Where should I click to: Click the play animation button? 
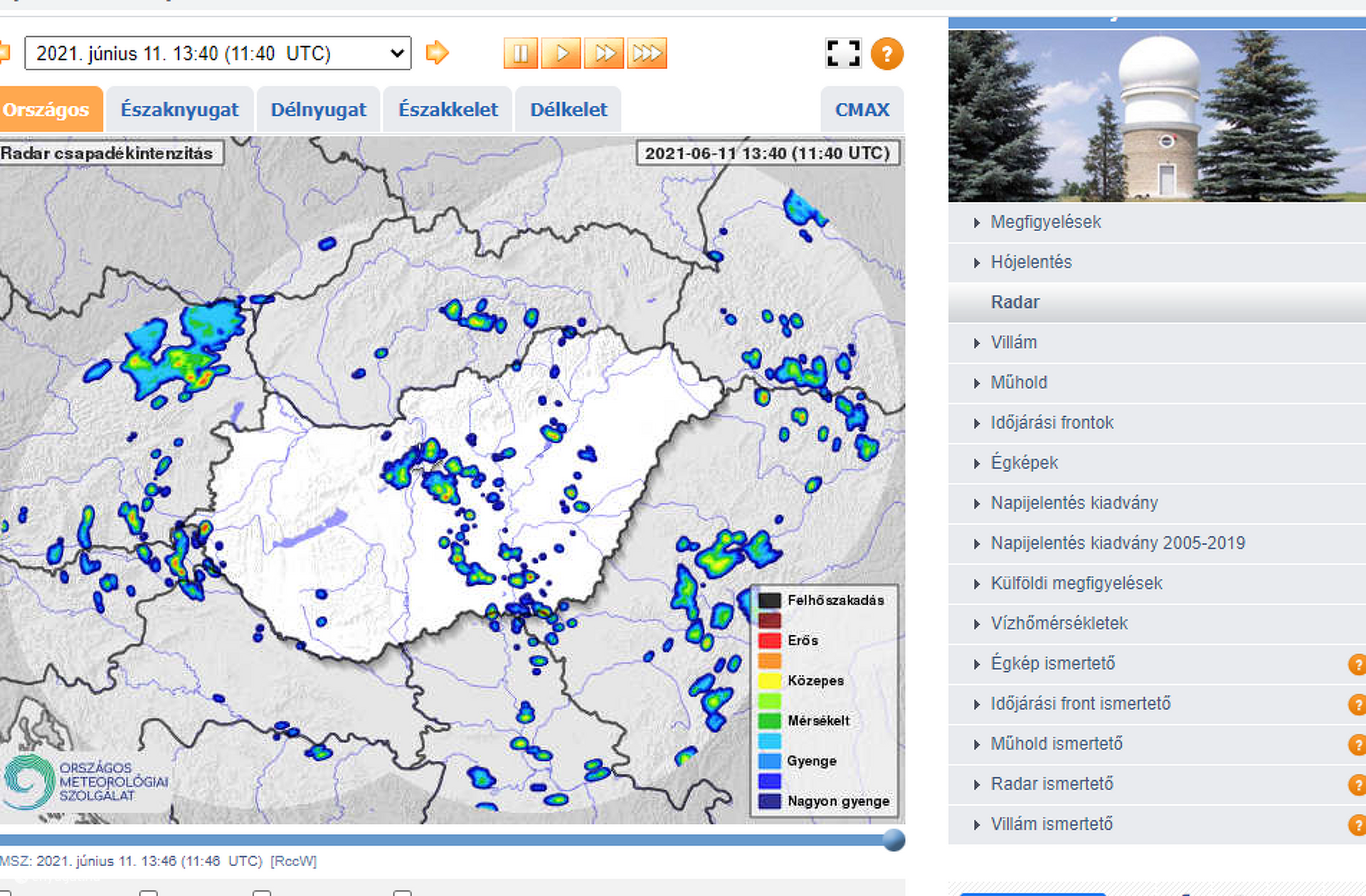coord(562,53)
